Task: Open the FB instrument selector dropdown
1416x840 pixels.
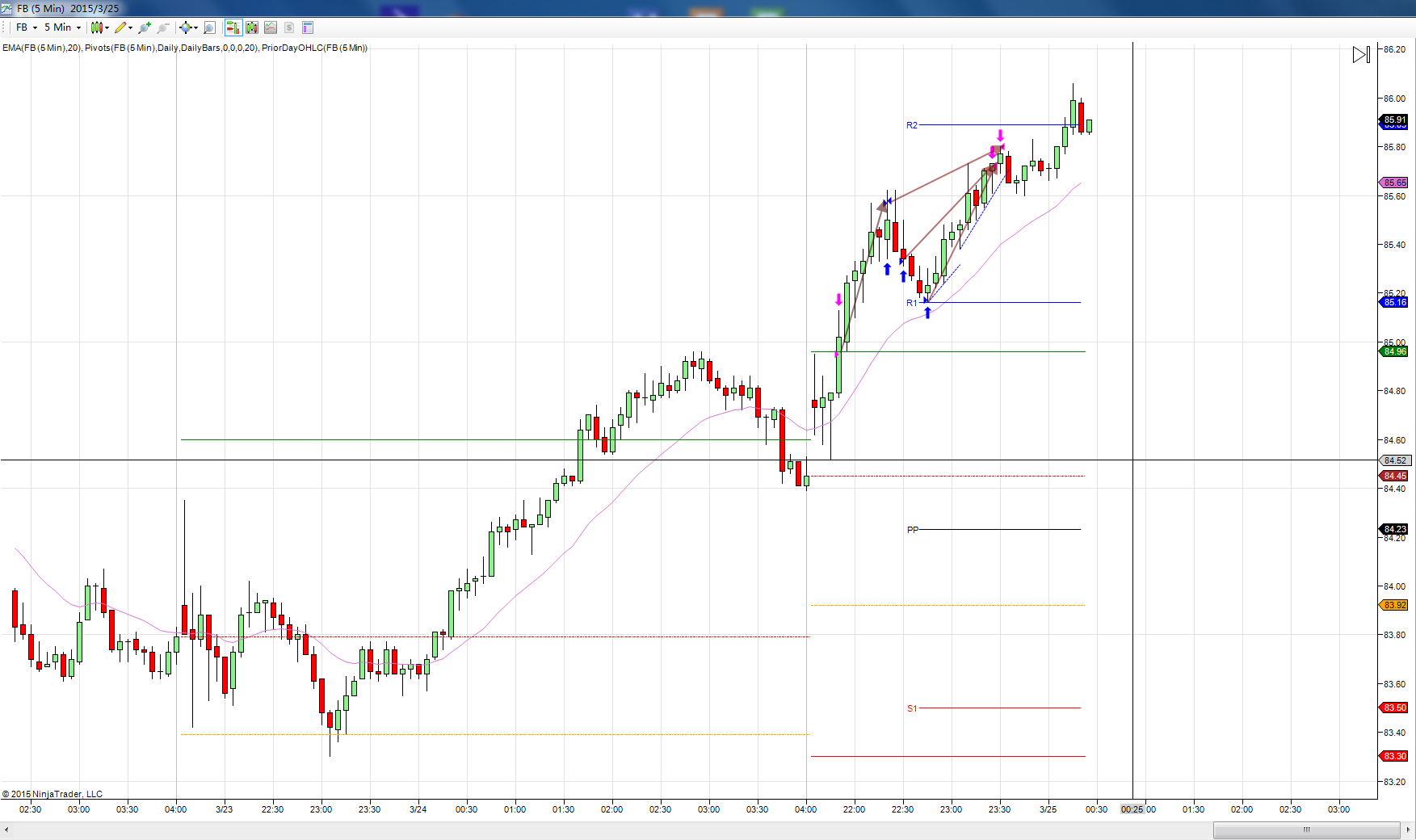Action: click(27, 27)
